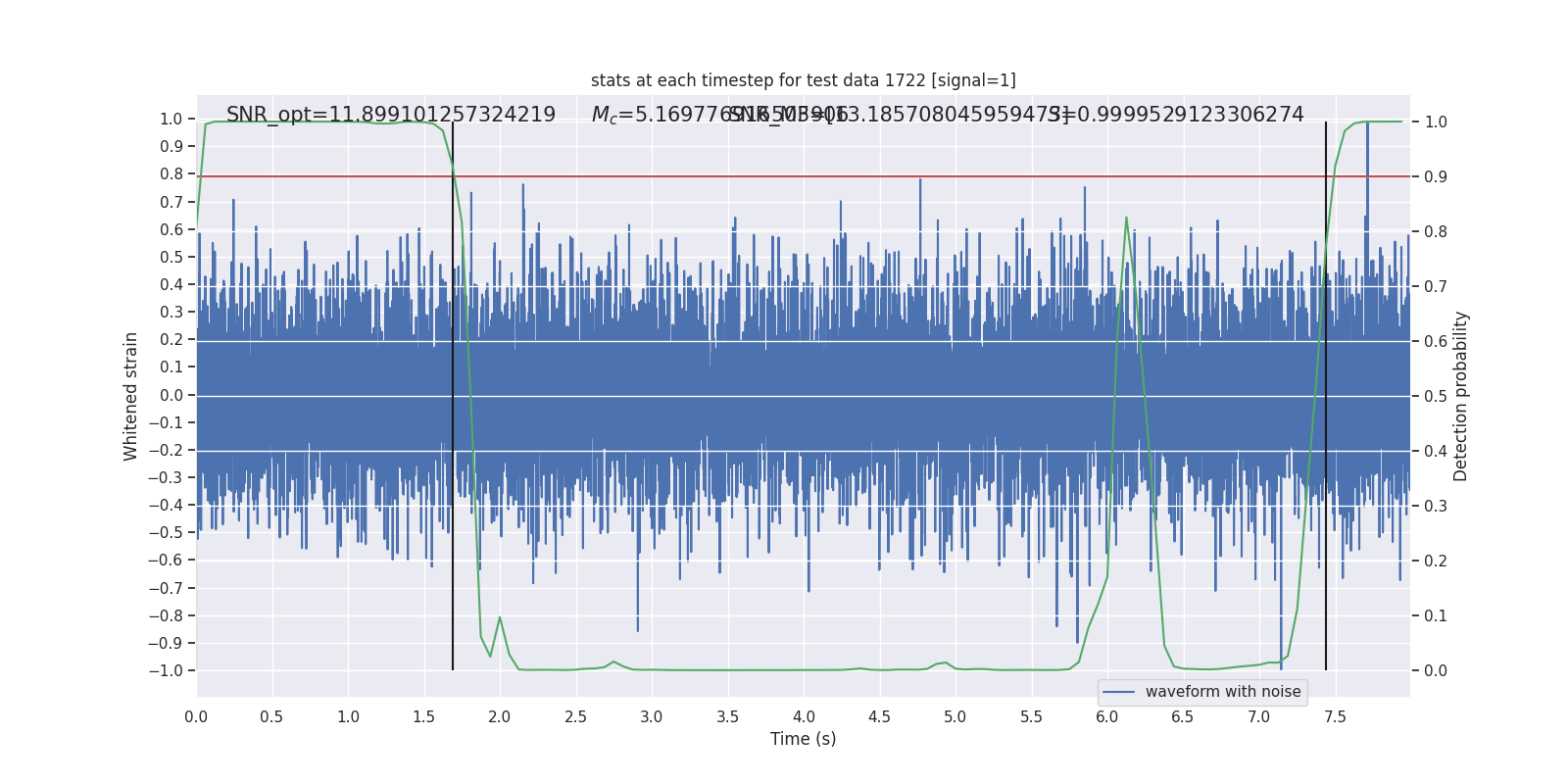Click the 'Time (s)' x-axis label

(803, 739)
